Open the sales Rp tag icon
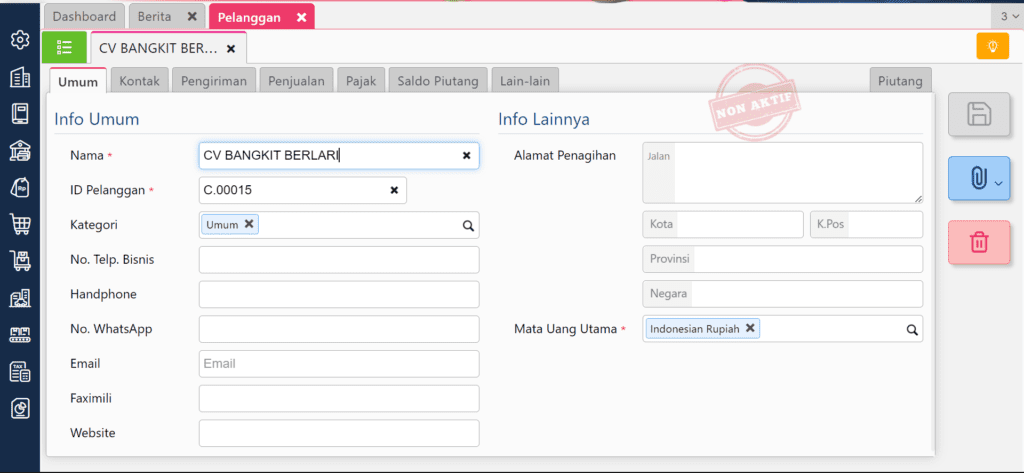This screenshot has width=1024, height=473. click(20, 188)
